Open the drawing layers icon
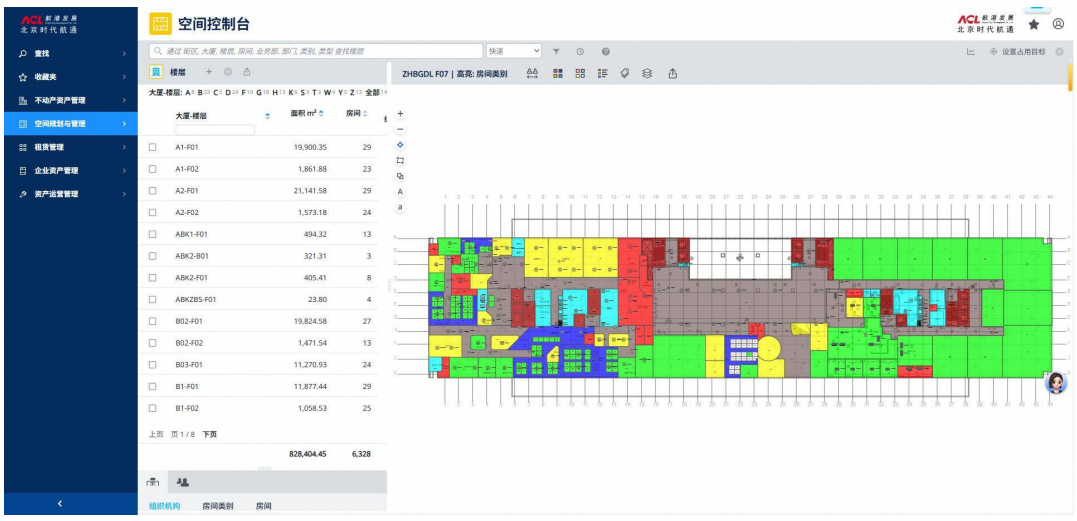 click(647, 73)
